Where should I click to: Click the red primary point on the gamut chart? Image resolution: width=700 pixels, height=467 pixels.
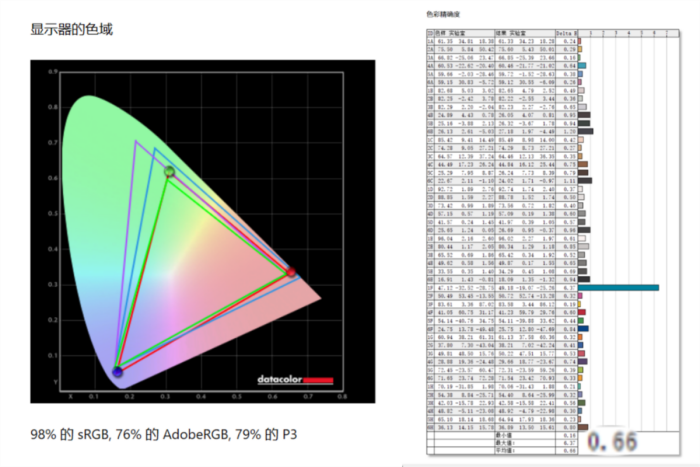(x=291, y=271)
